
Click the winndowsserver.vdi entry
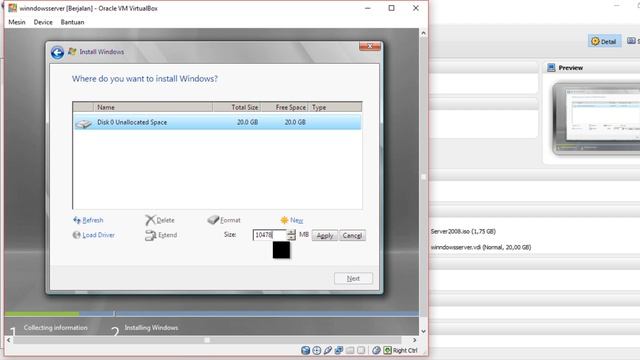point(481,247)
